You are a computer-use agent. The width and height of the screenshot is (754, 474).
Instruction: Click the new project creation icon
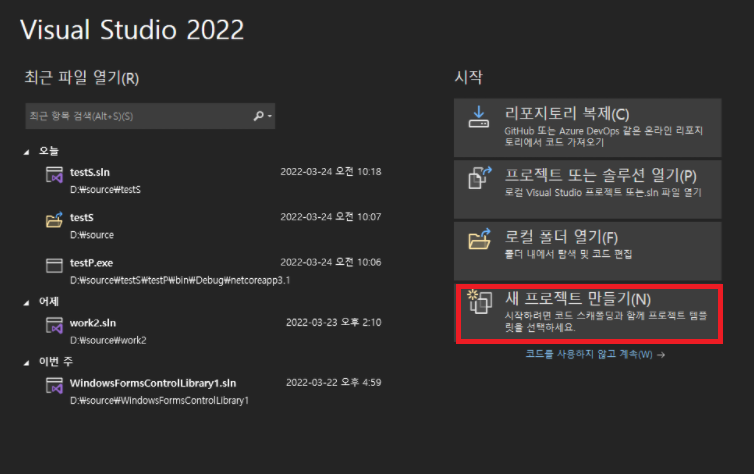pos(480,301)
